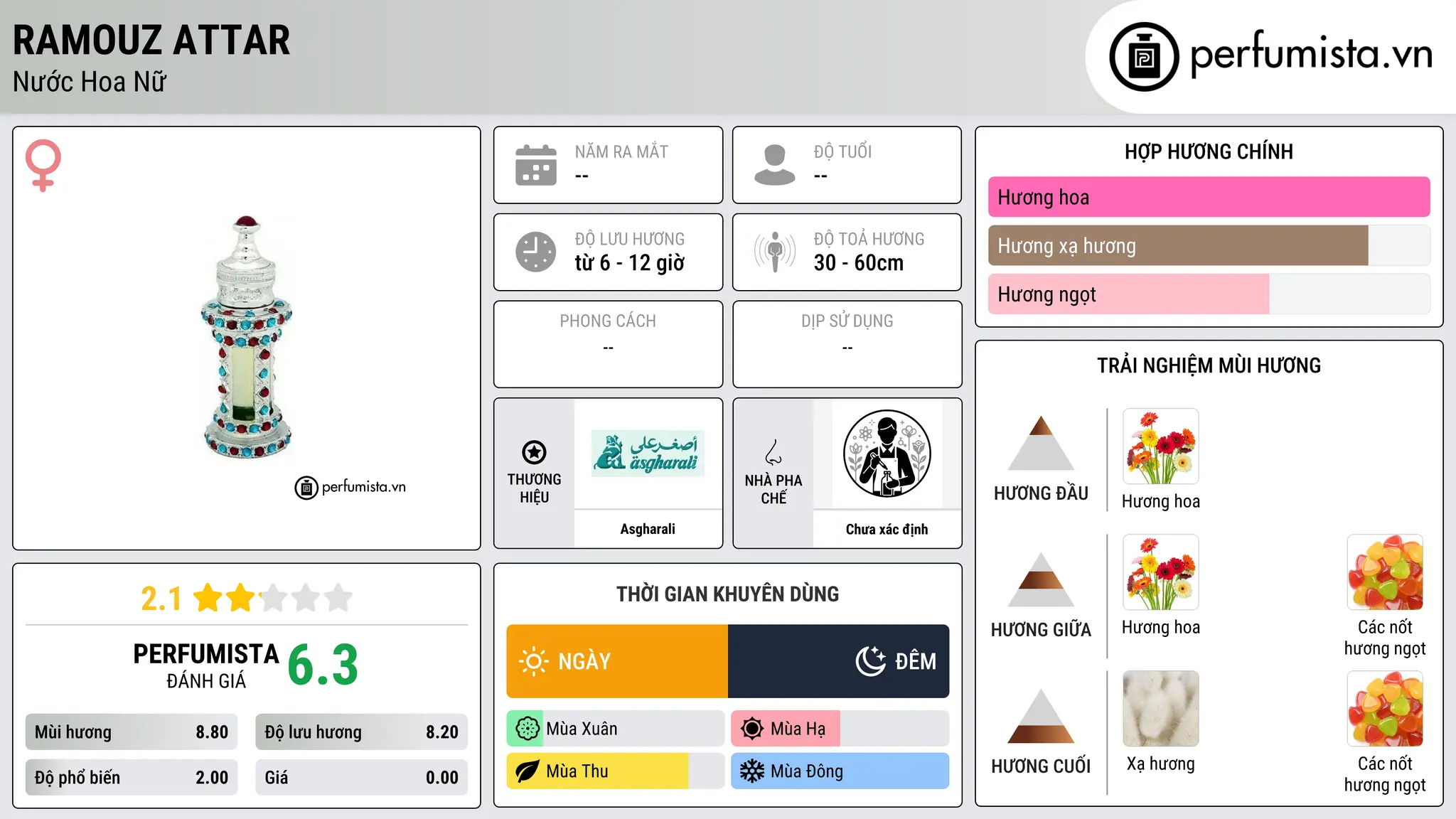
Task: Click the THỜI GIAN KHUYÊN DÙNG heading
Action: coord(727,594)
